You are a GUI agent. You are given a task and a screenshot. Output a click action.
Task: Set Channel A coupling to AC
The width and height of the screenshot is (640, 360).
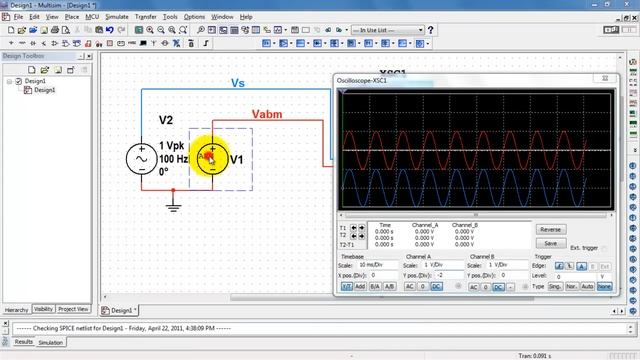tap(409, 287)
